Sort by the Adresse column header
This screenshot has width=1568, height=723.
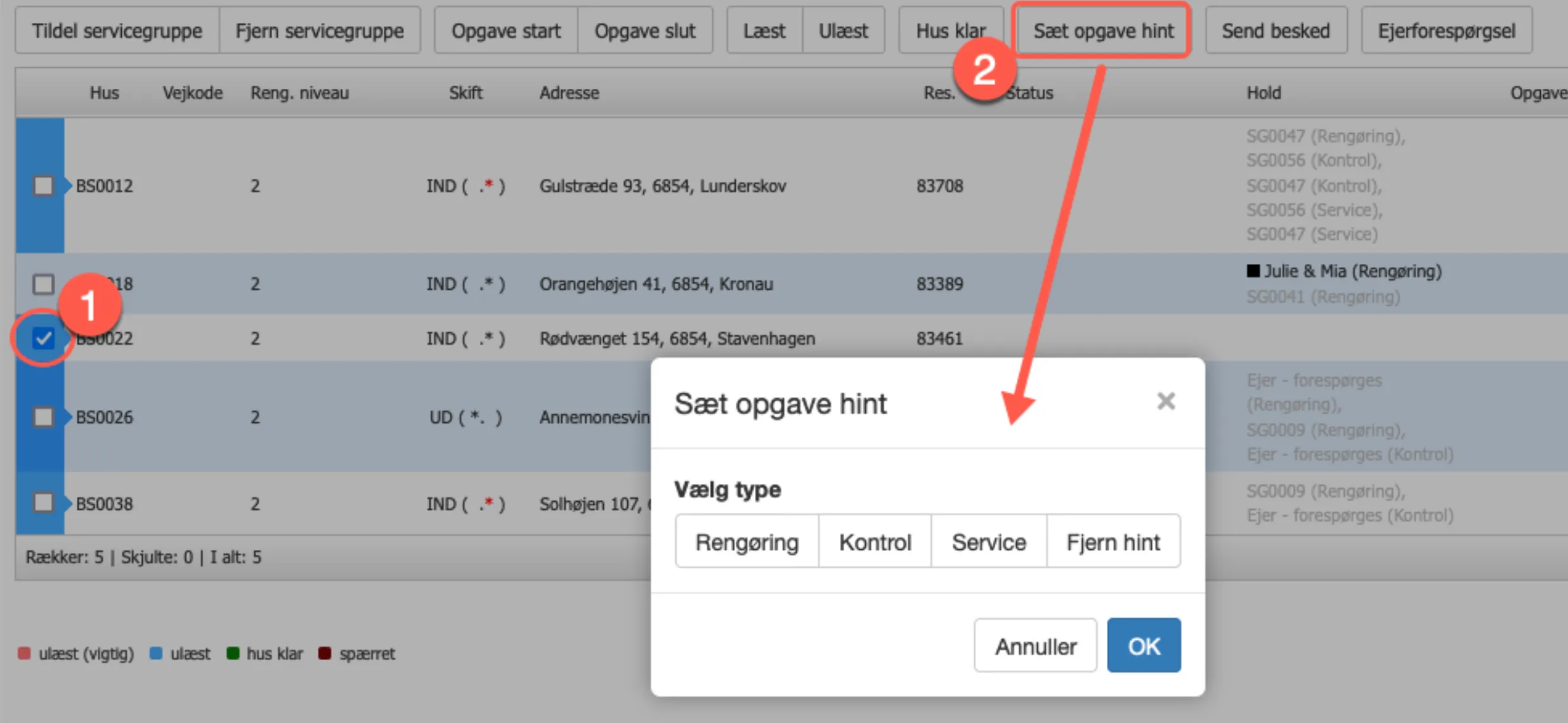click(x=569, y=93)
